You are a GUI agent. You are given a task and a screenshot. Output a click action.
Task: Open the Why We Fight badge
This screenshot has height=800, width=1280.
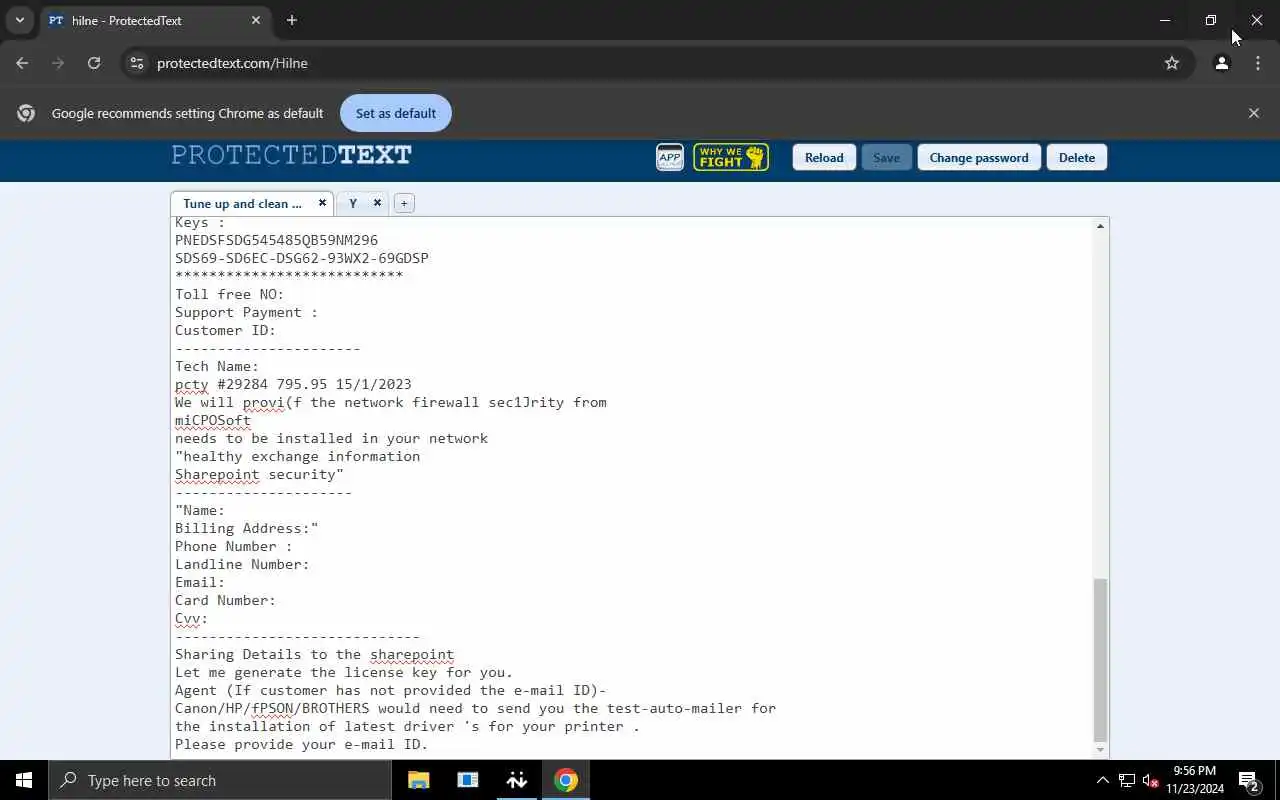click(731, 157)
